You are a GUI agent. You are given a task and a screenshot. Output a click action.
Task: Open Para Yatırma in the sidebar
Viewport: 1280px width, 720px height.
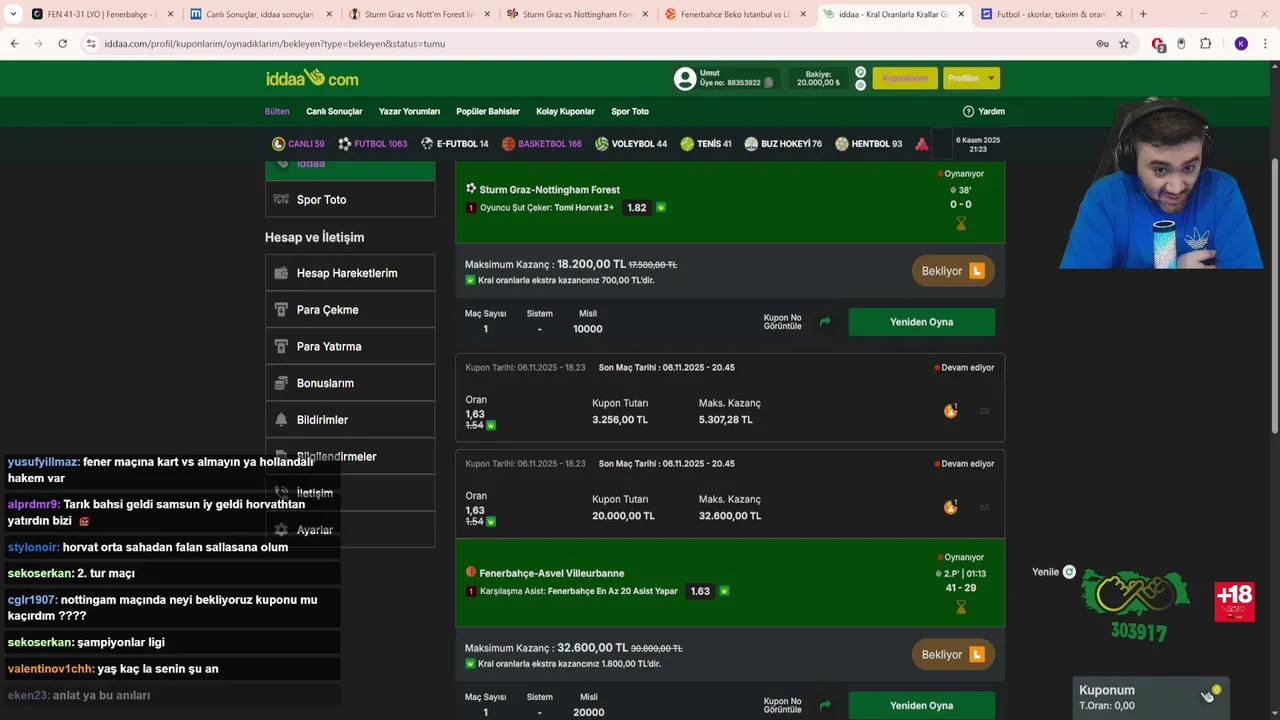coord(350,346)
